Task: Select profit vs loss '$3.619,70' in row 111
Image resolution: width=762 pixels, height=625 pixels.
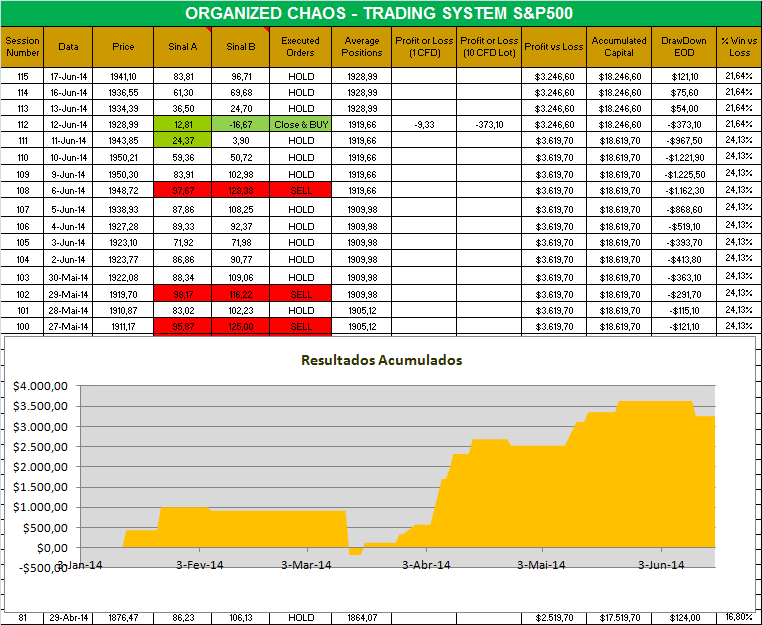Action: (x=554, y=140)
